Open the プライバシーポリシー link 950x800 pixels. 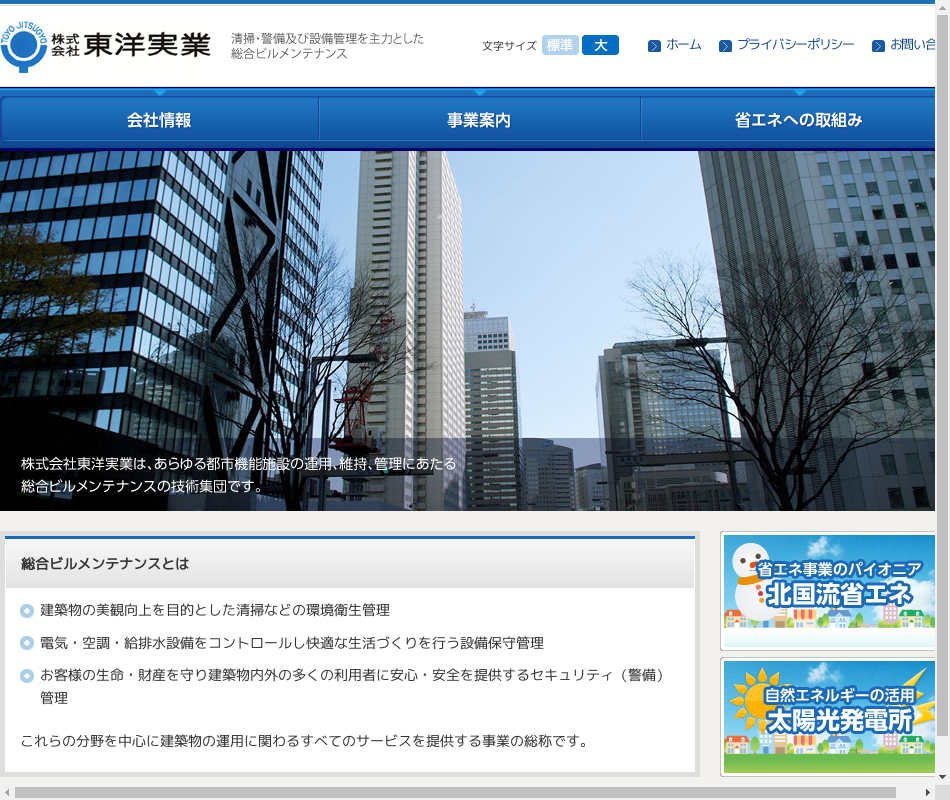click(796, 45)
